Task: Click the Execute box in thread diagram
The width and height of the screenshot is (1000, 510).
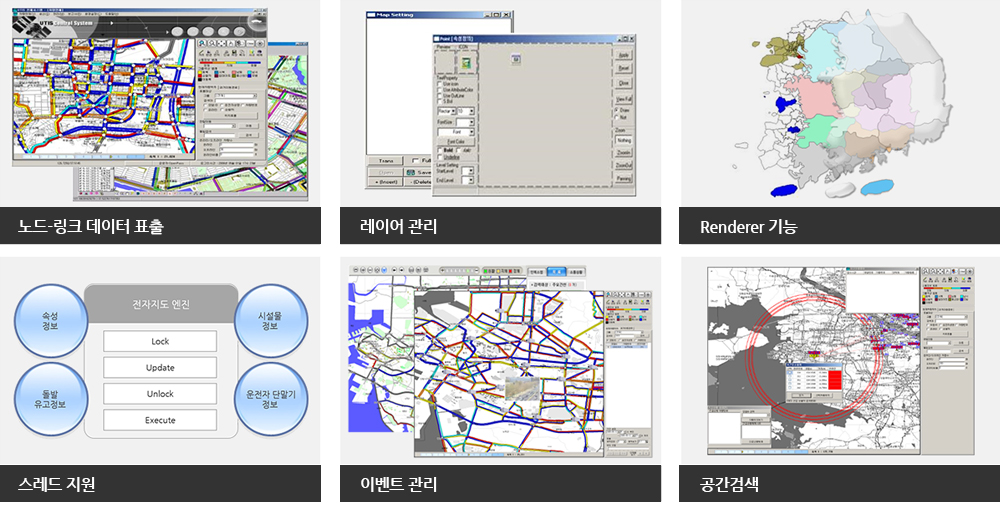Action: point(160,420)
